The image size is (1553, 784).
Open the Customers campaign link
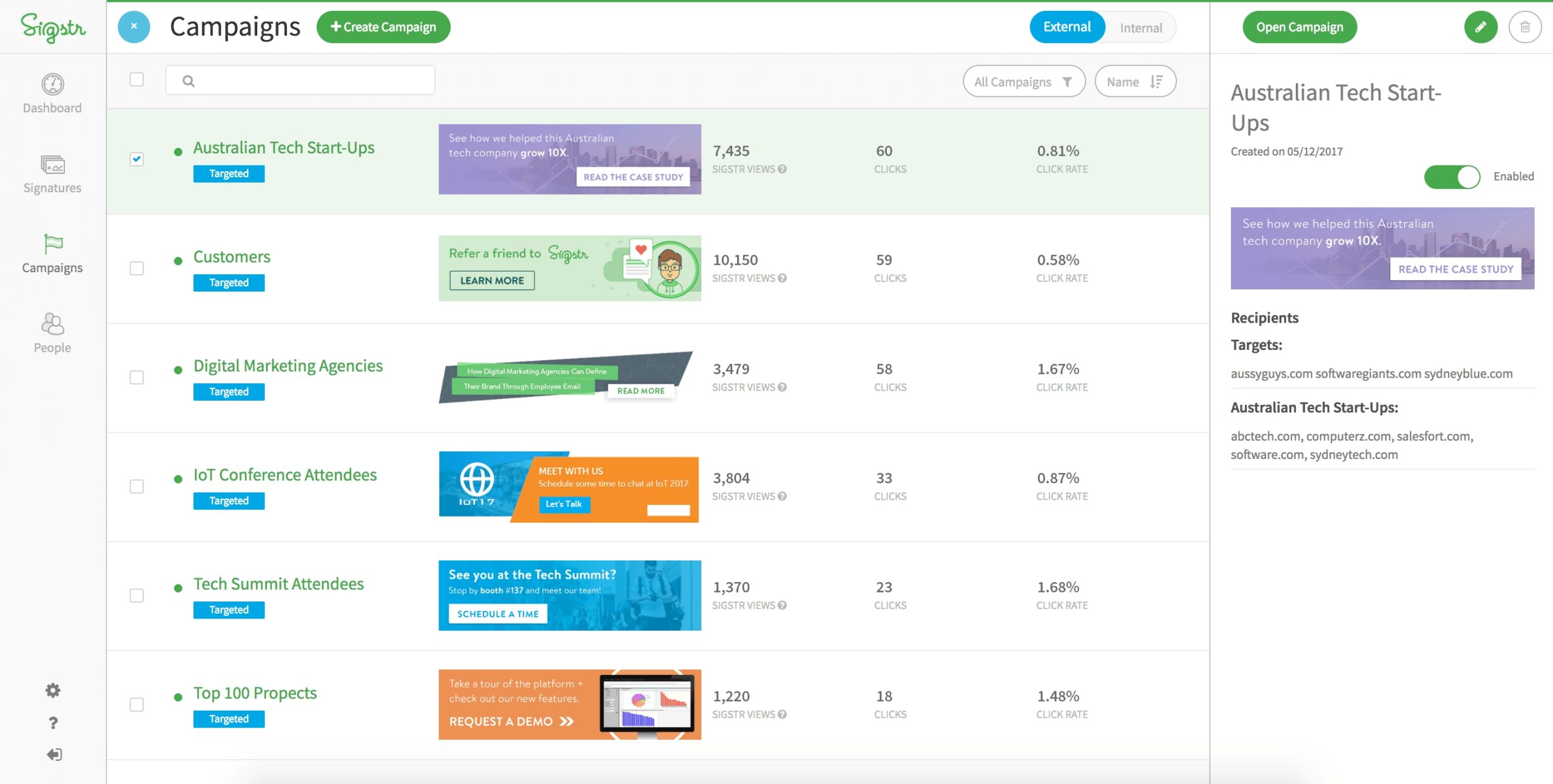coord(232,257)
